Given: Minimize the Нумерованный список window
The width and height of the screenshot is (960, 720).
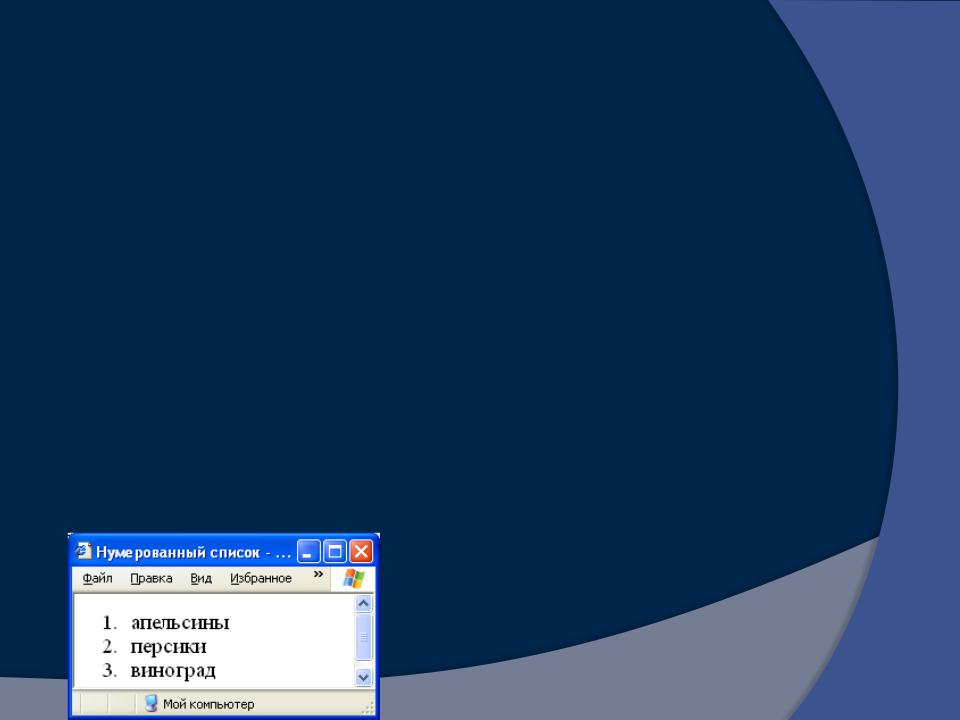Looking at the screenshot, I should point(308,552).
